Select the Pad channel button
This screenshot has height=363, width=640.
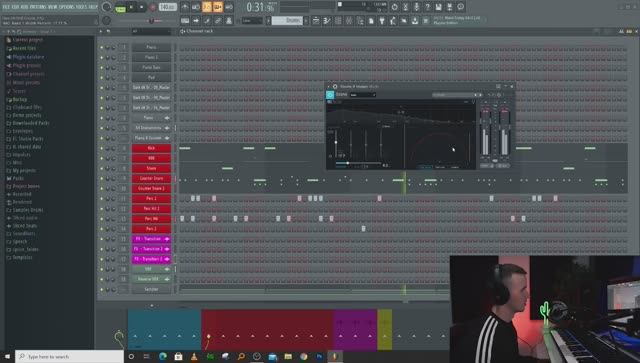[151, 78]
